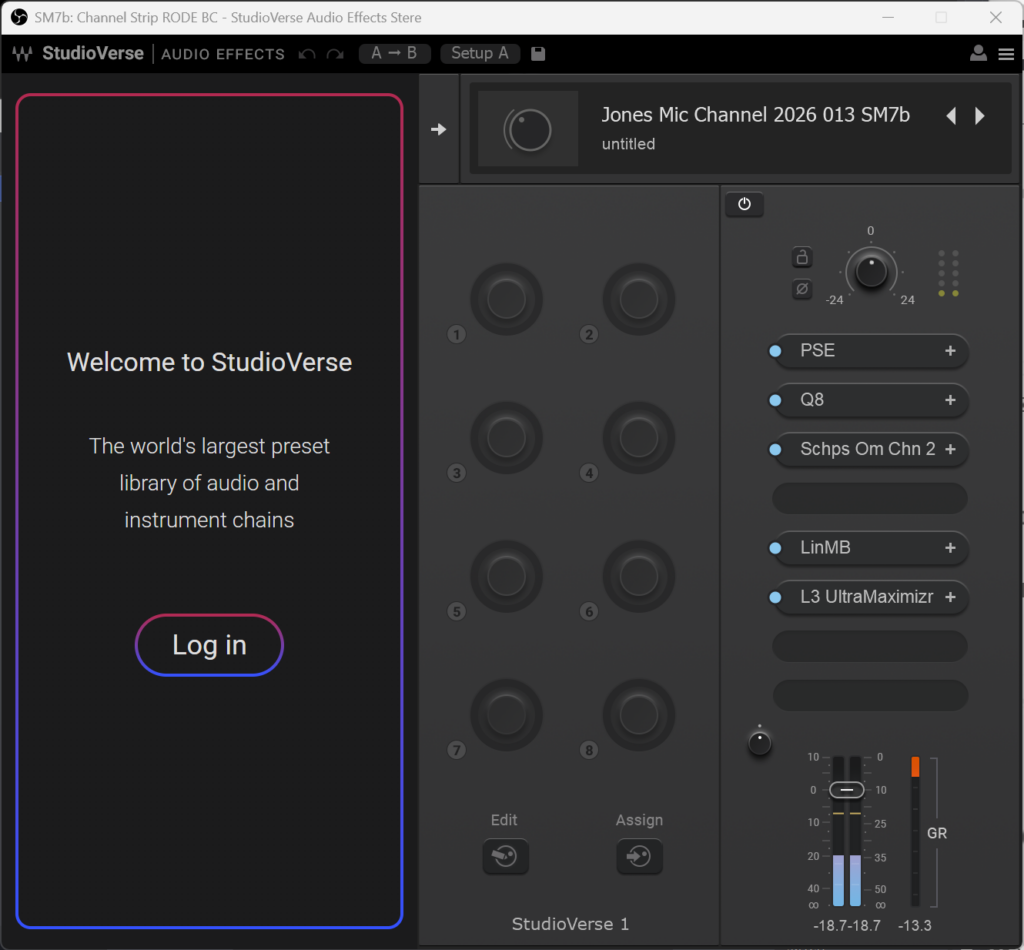
Task: Bypass LinMB plugin via its blue dot
Action: (775, 548)
